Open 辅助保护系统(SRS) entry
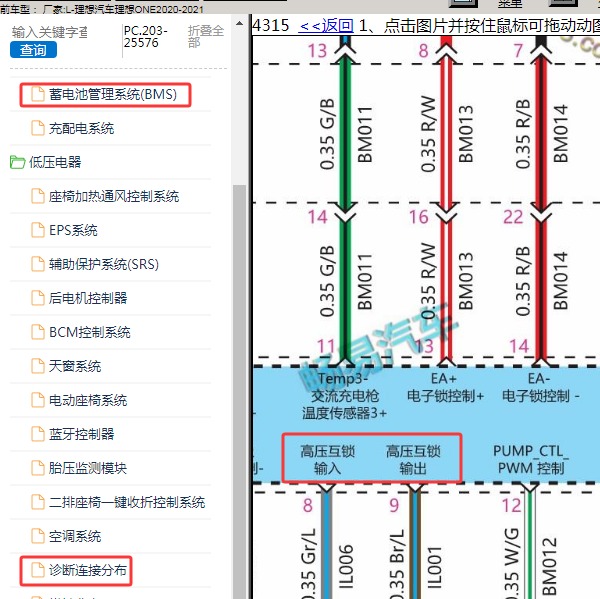Screen dimensions: 600x599 coord(104,264)
